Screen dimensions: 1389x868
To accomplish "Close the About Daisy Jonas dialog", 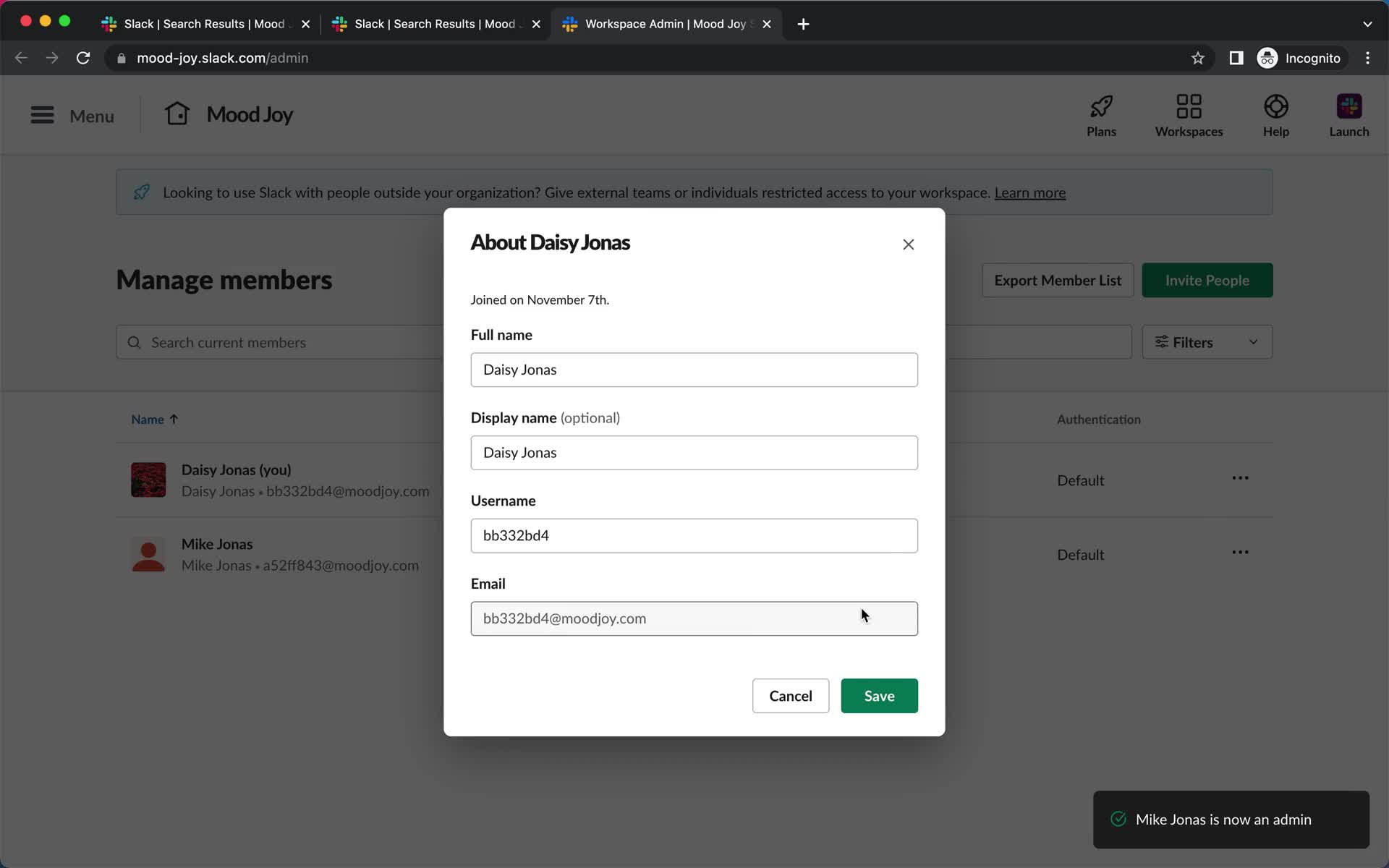I will 908,244.
